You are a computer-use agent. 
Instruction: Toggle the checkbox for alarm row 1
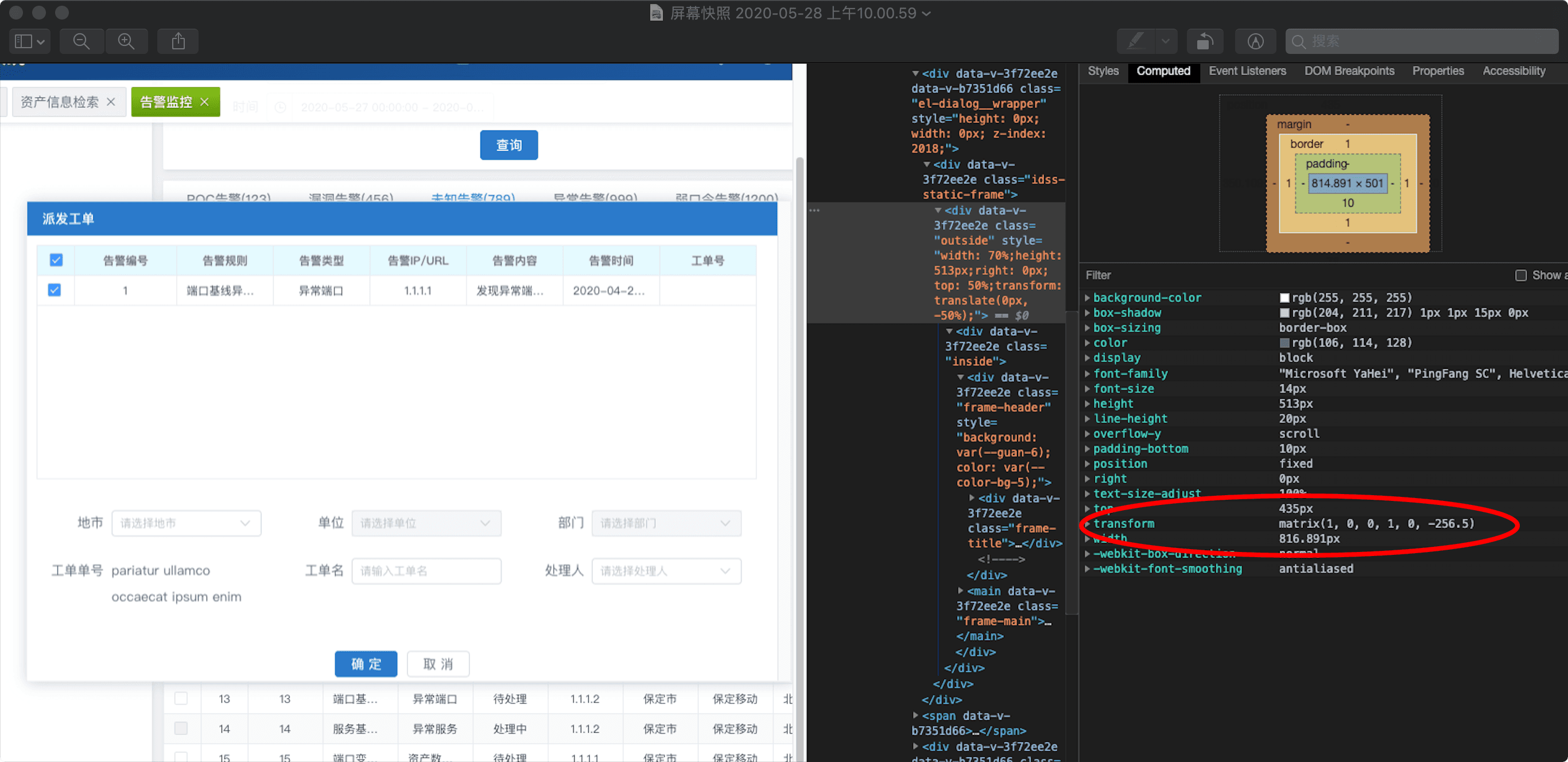pos(54,290)
